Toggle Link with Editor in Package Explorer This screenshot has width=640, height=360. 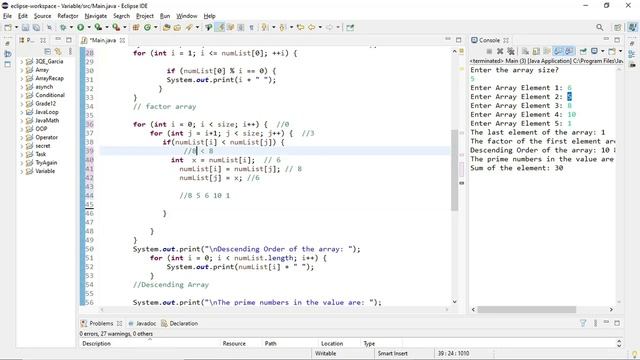coord(58,51)
